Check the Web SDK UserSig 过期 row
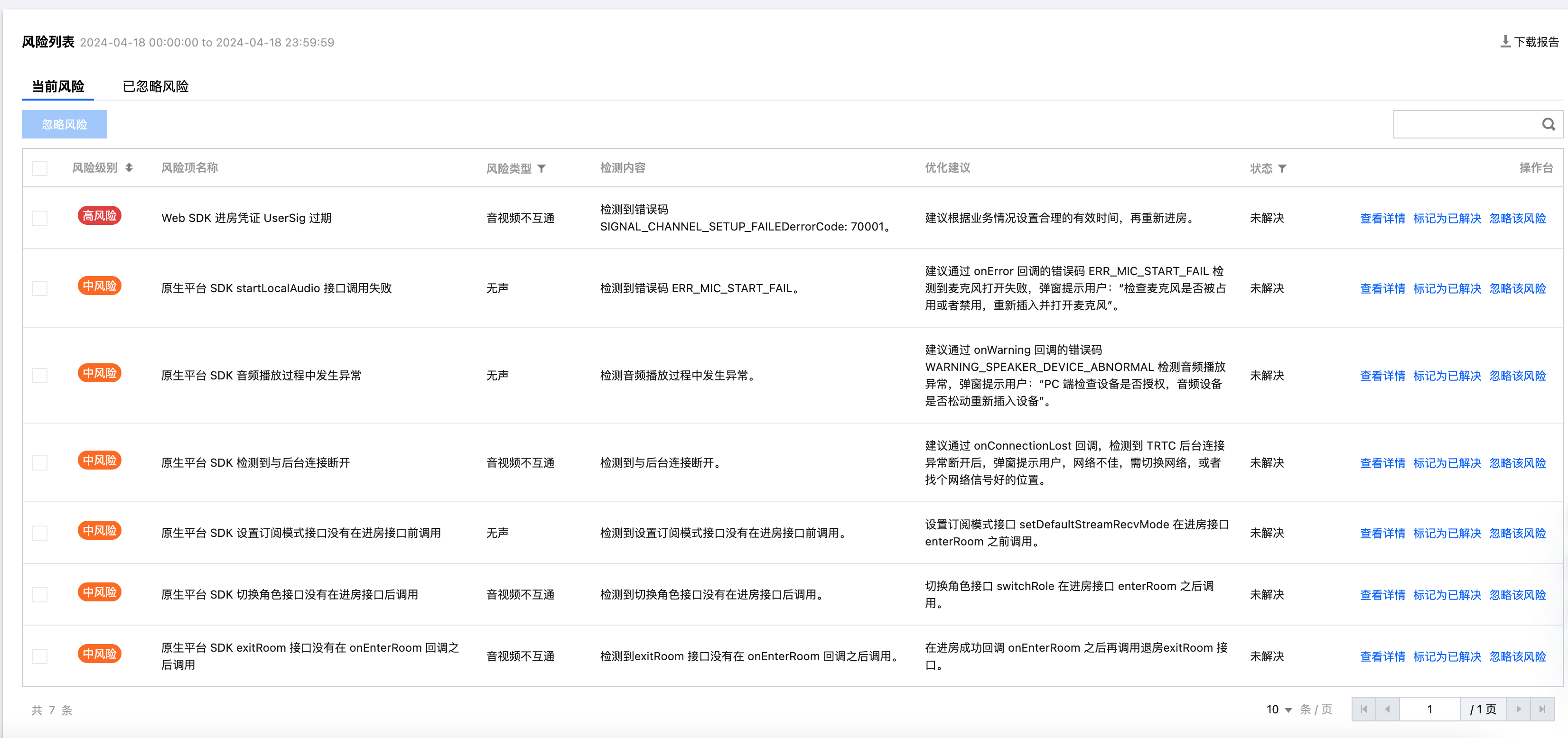The width and height of the screenshot is (1568, 738). click(40, 218)
